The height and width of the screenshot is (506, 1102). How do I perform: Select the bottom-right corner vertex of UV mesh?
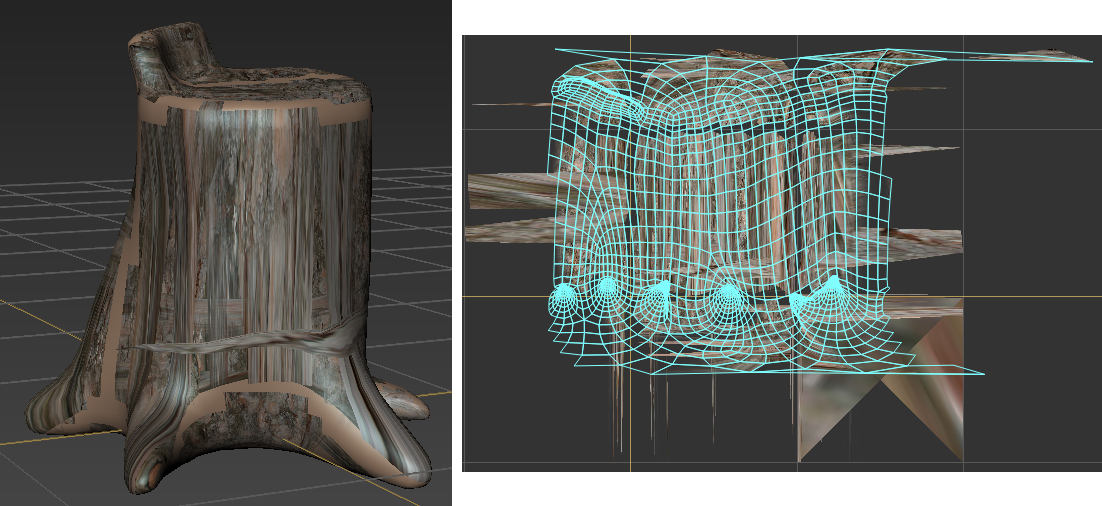[x=982, y=375]
